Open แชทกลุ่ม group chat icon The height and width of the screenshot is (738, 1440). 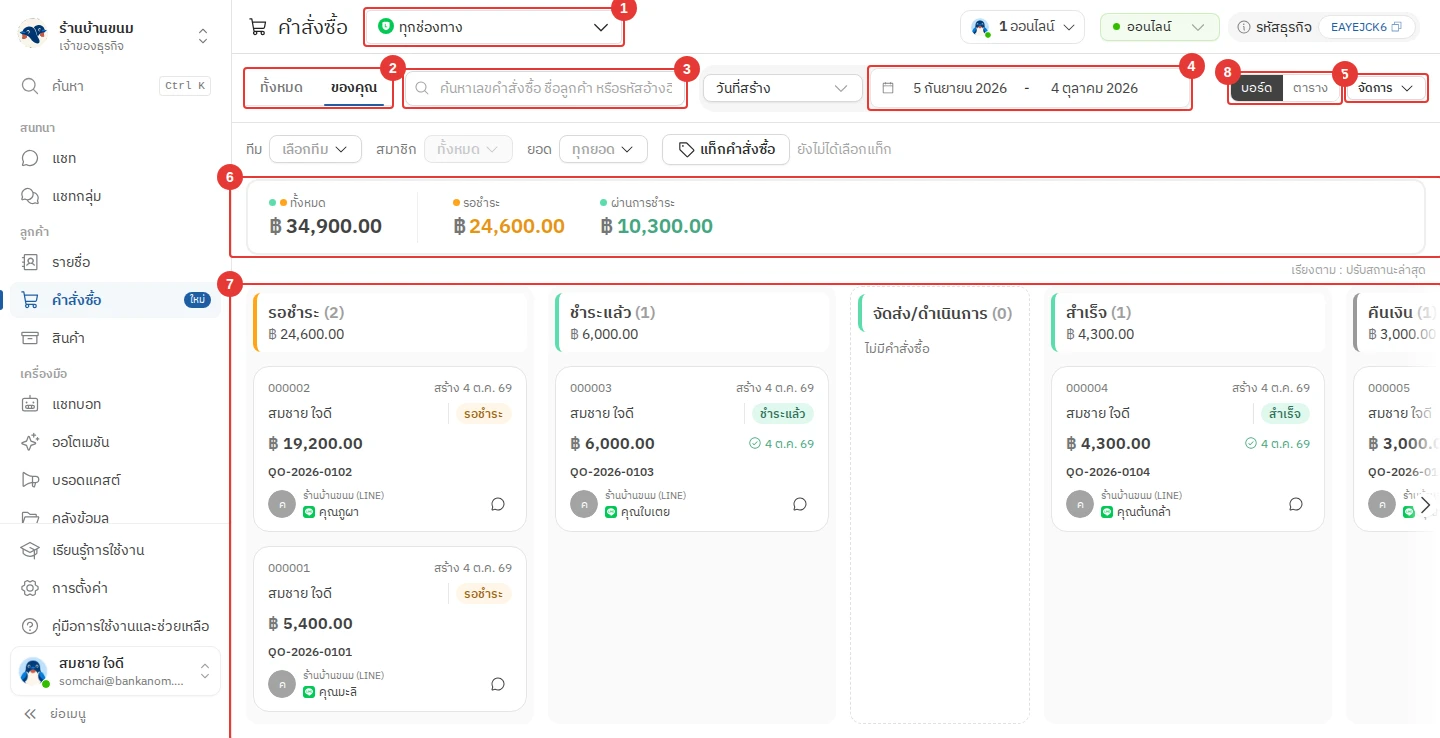[30, 196]
